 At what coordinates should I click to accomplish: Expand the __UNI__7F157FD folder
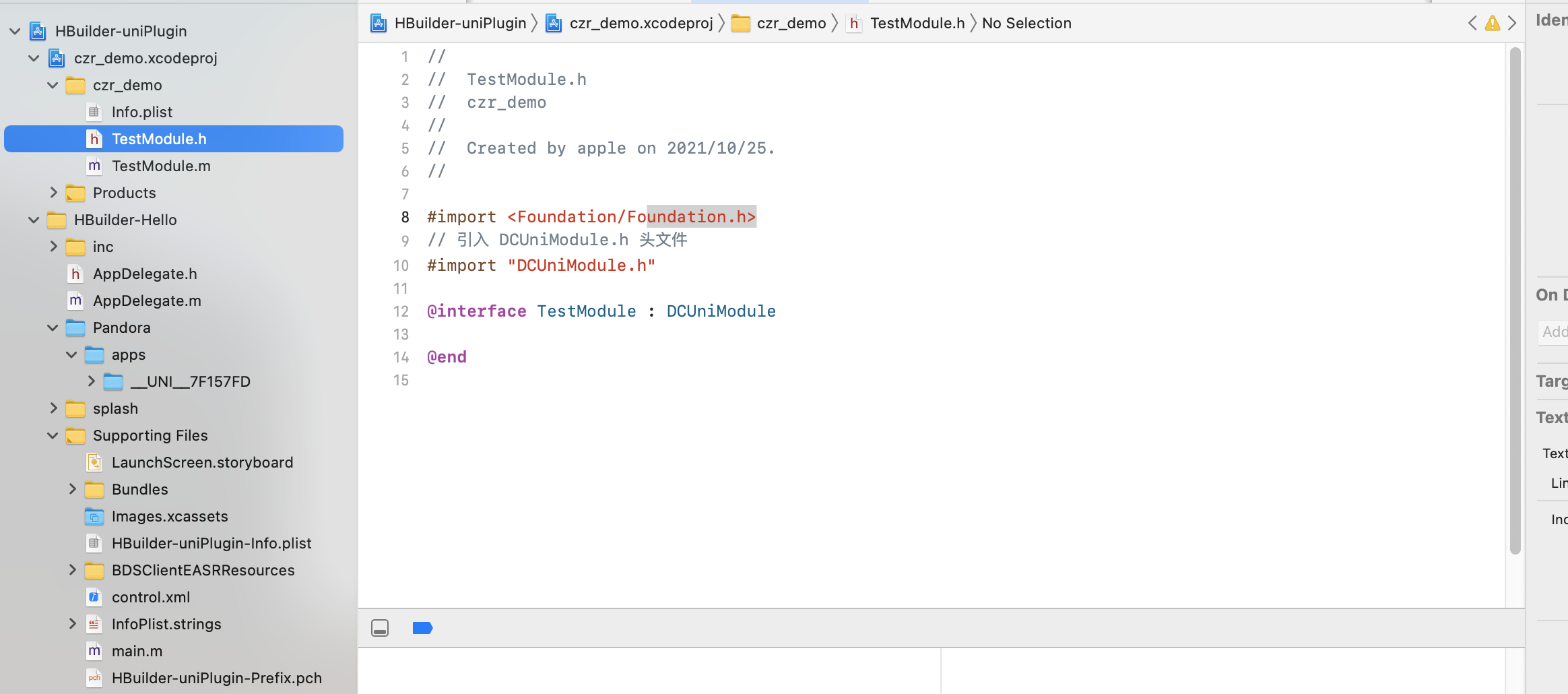click(x=91, y=381)
